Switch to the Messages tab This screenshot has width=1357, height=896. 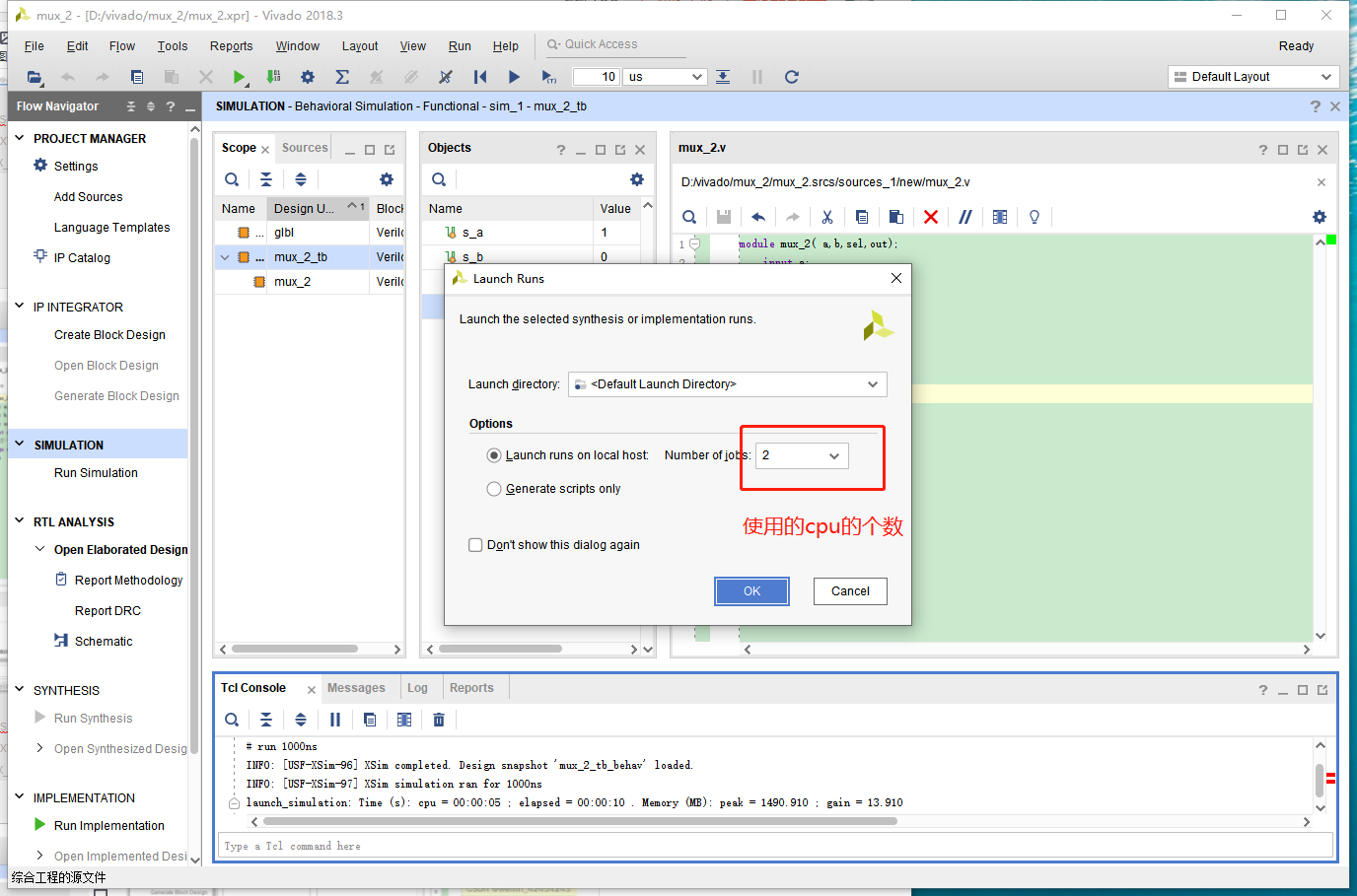click(356, 688)
